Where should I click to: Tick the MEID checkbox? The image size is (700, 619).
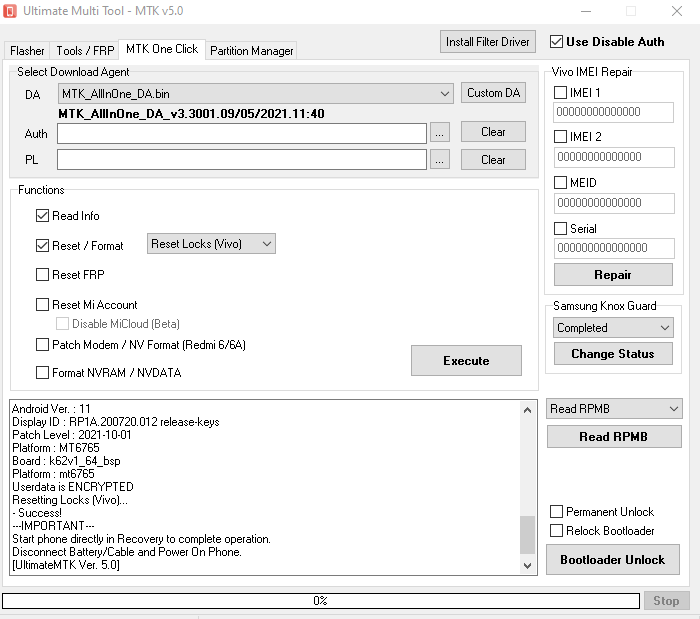[x=560, y=183]
